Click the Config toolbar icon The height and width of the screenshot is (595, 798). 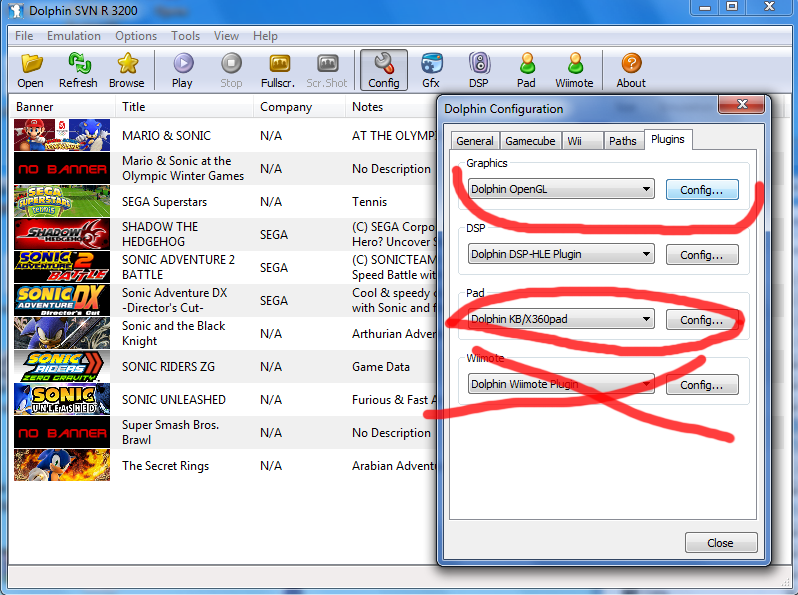384,70
